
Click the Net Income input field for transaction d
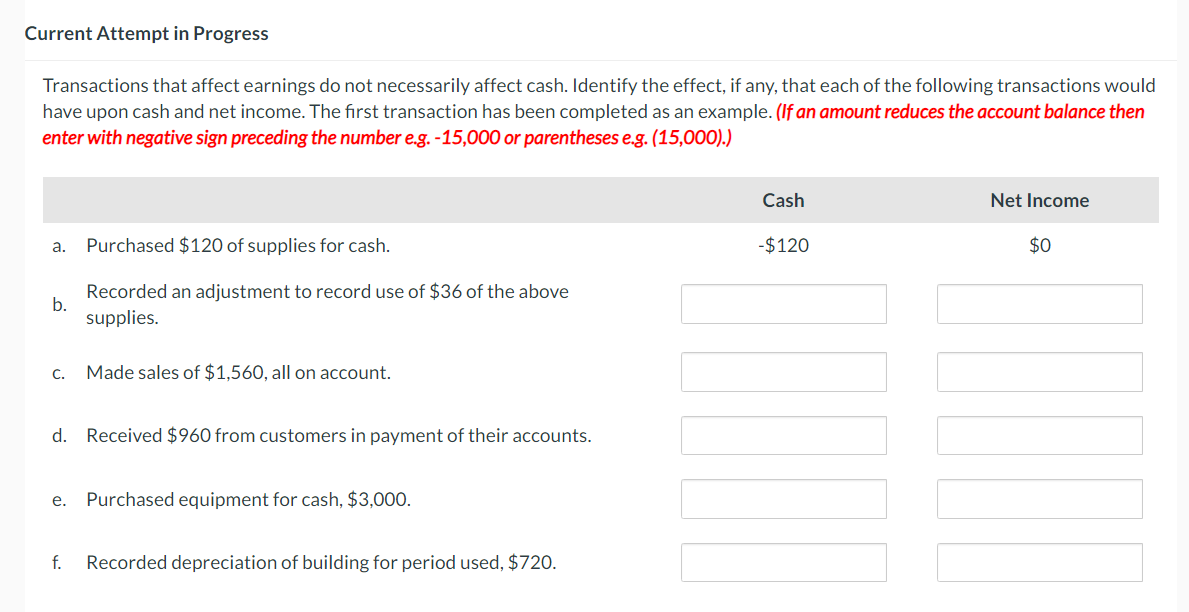coord(1039,435)
